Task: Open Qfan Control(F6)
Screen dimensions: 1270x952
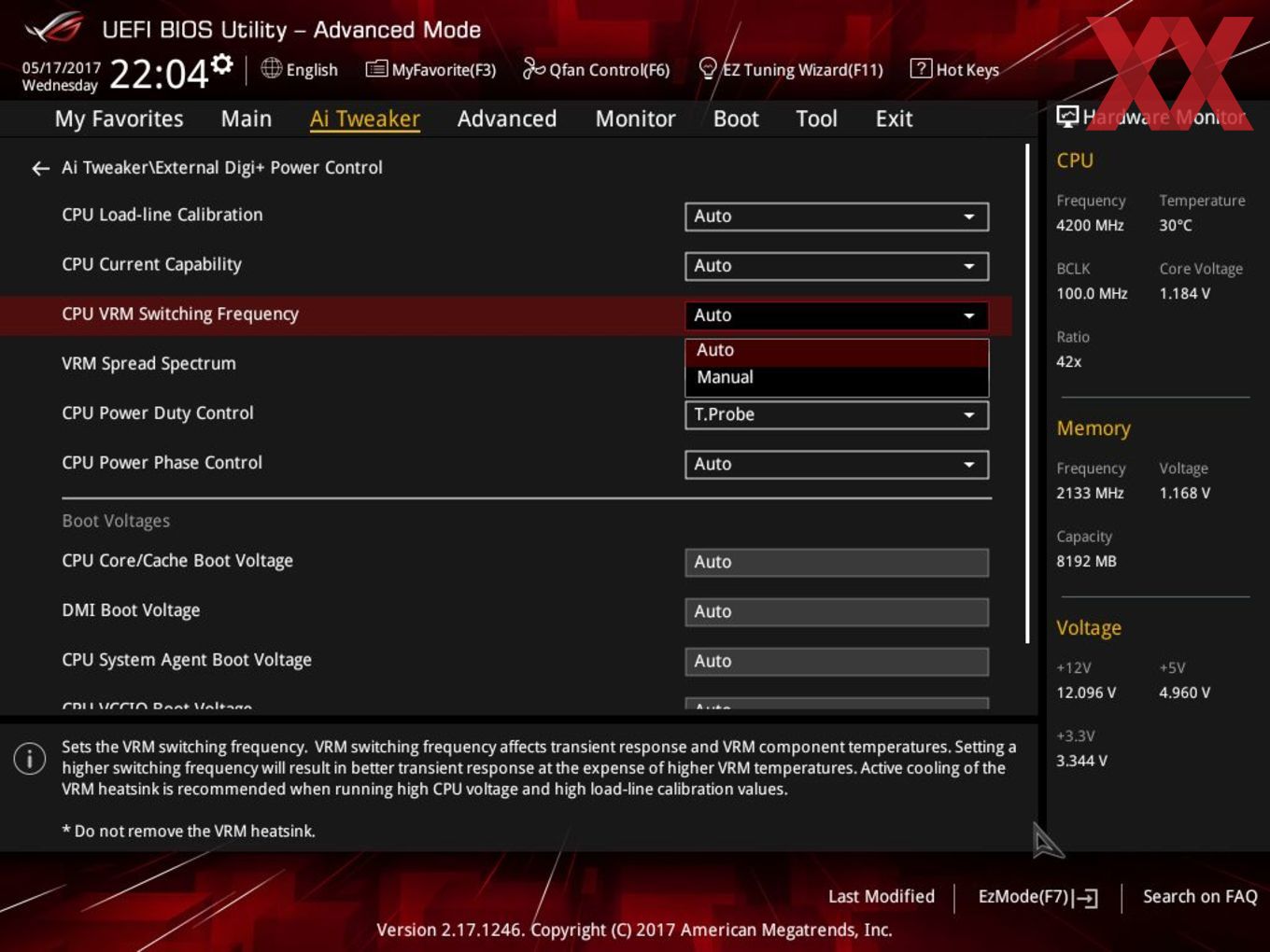Action: pyautogui.click(x=596, y=69)
